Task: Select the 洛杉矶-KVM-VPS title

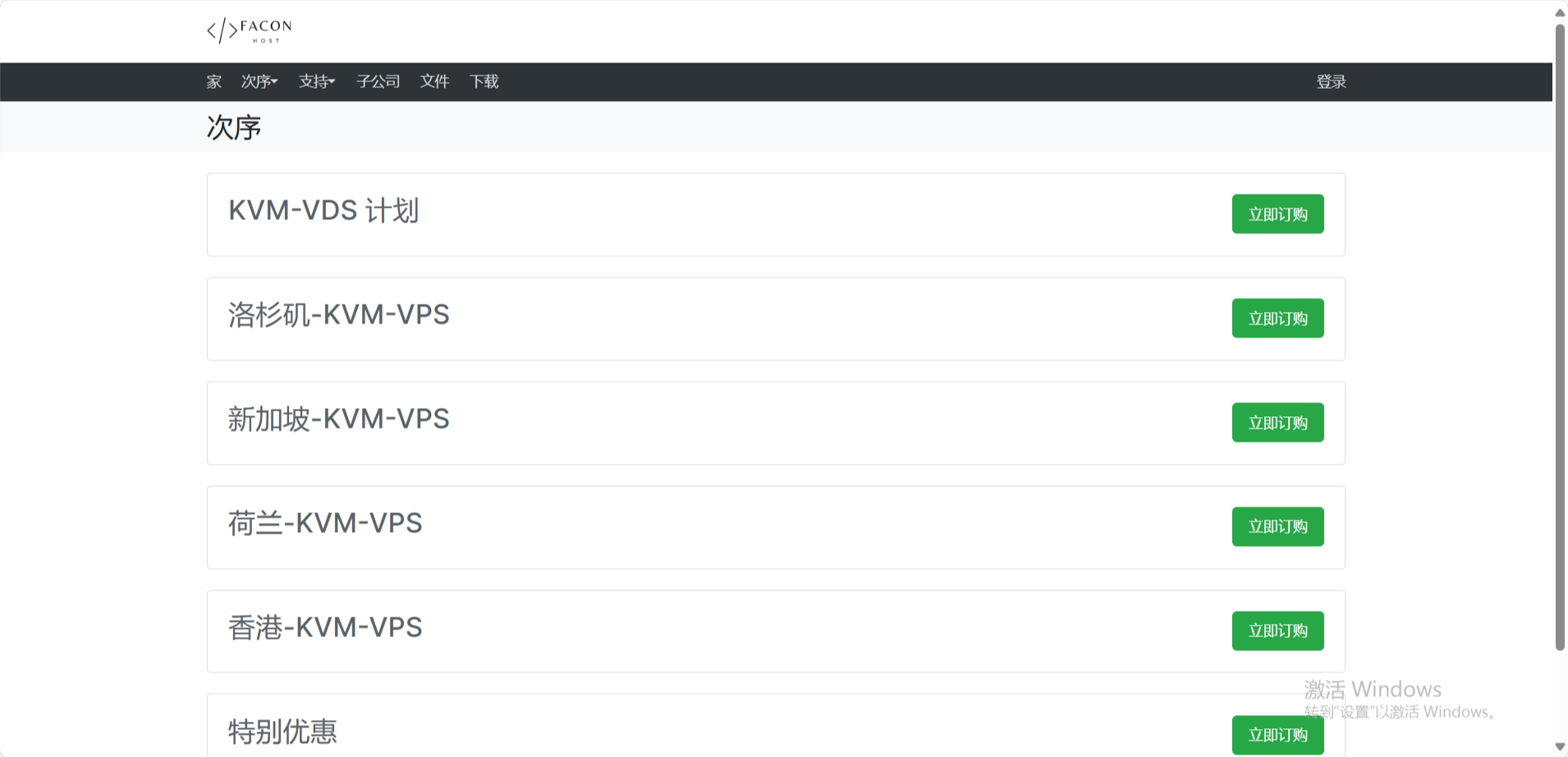Action: (x=338, y=315)
